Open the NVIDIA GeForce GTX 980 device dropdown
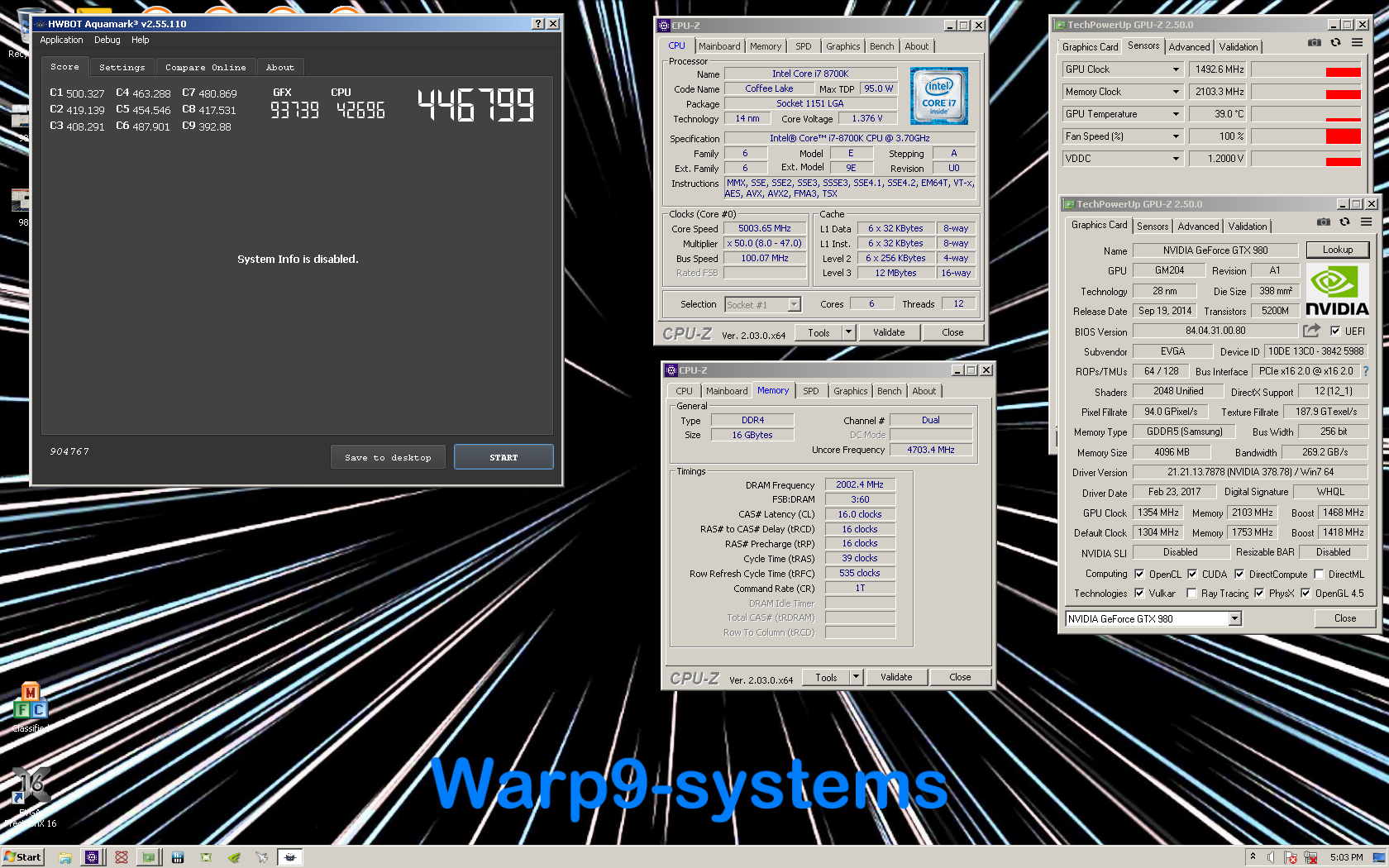 (x=1234, y=618)
